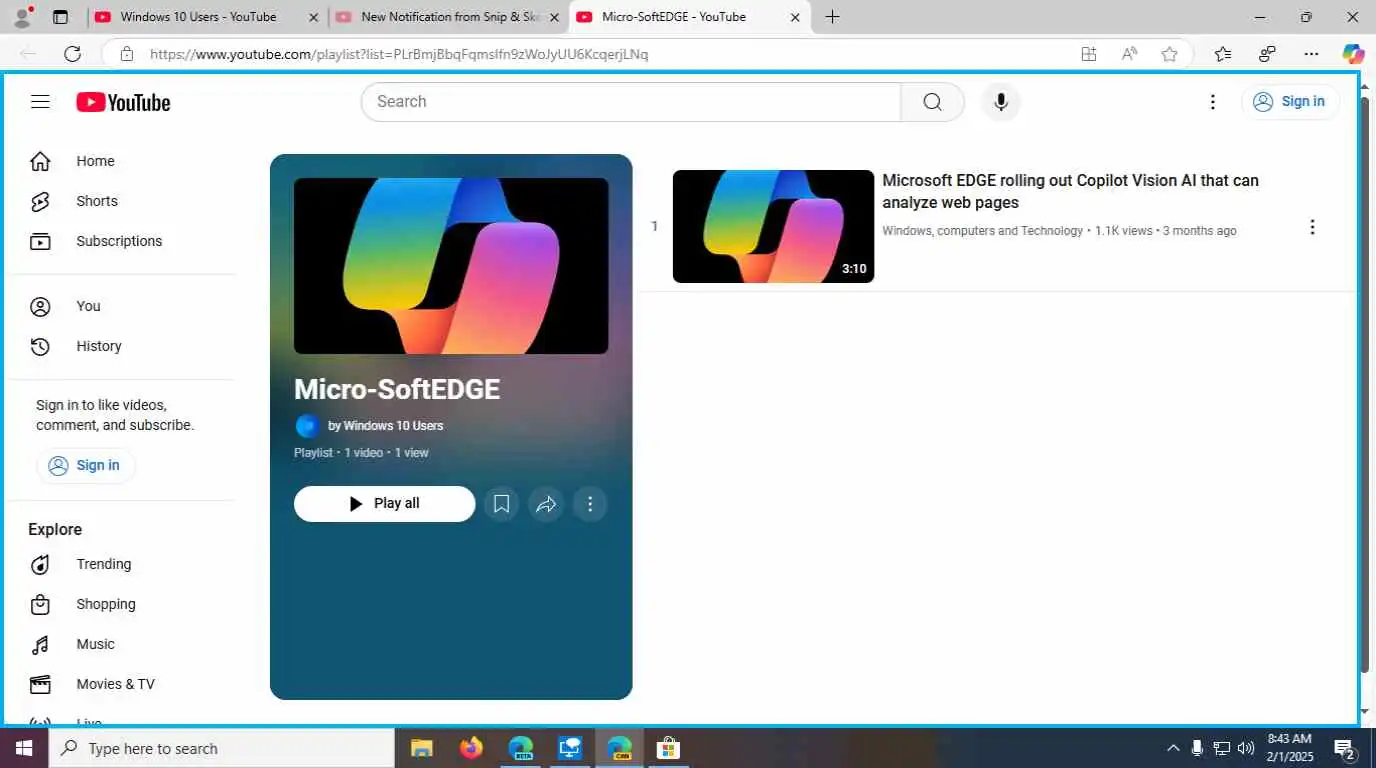Go to Home in the sidebar
The width and height of the screenshot is (1376, 768).
[95, 161]
